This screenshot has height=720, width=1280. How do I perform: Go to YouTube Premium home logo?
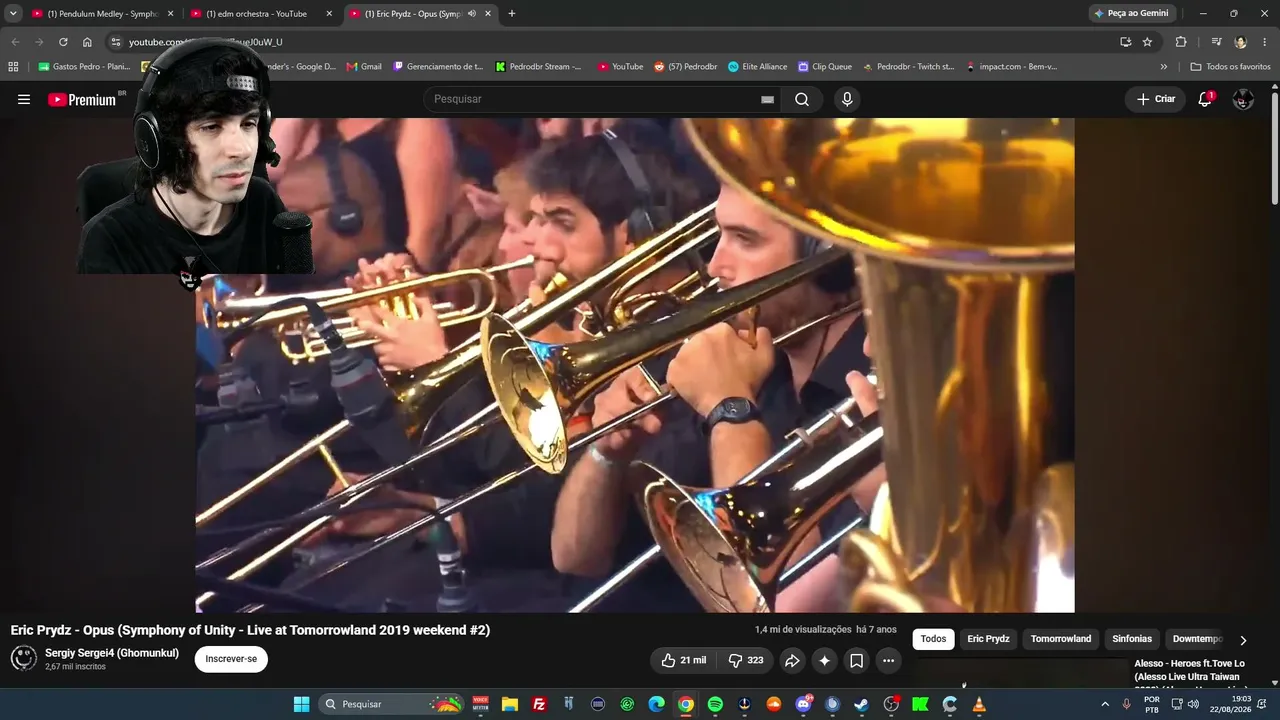click(82, 99)
